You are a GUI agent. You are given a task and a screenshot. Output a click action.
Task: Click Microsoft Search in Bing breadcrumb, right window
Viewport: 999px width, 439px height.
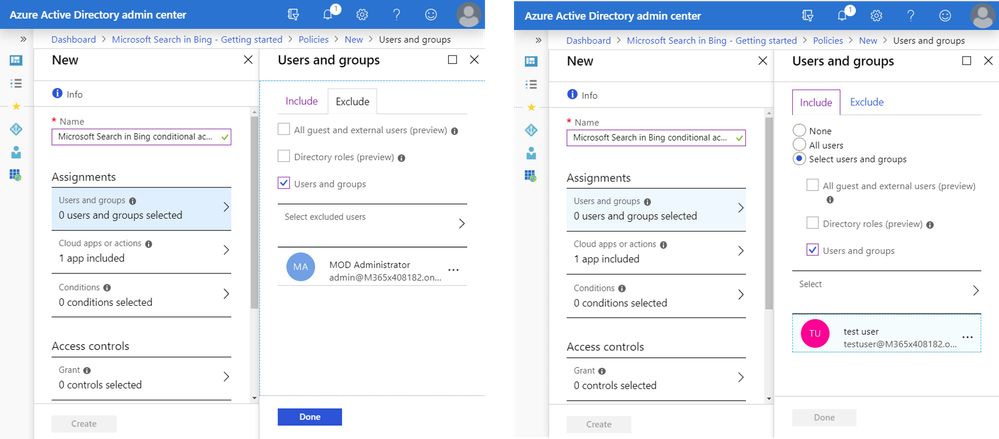pos(712,41)
